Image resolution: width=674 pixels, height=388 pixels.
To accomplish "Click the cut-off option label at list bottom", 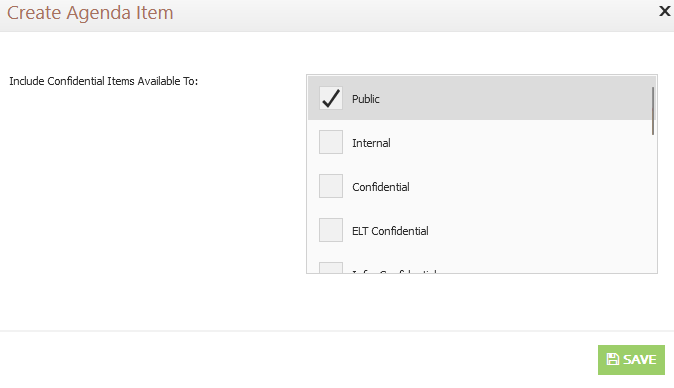I will tap(394, 271).
